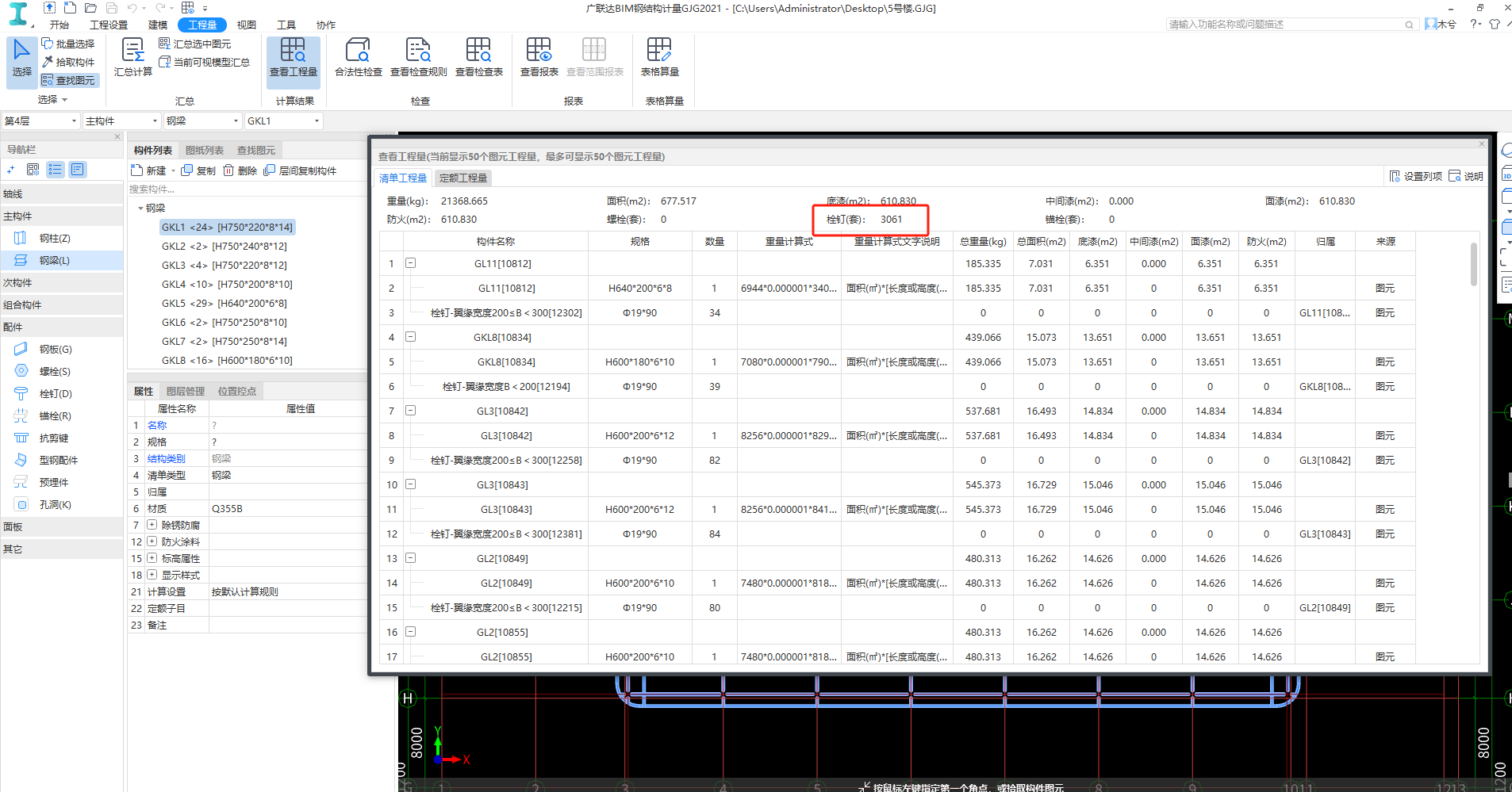This screenshot has width=1512, height=792.
Task: Switch navigation bar to list view
Action: [x=55, y=169]
